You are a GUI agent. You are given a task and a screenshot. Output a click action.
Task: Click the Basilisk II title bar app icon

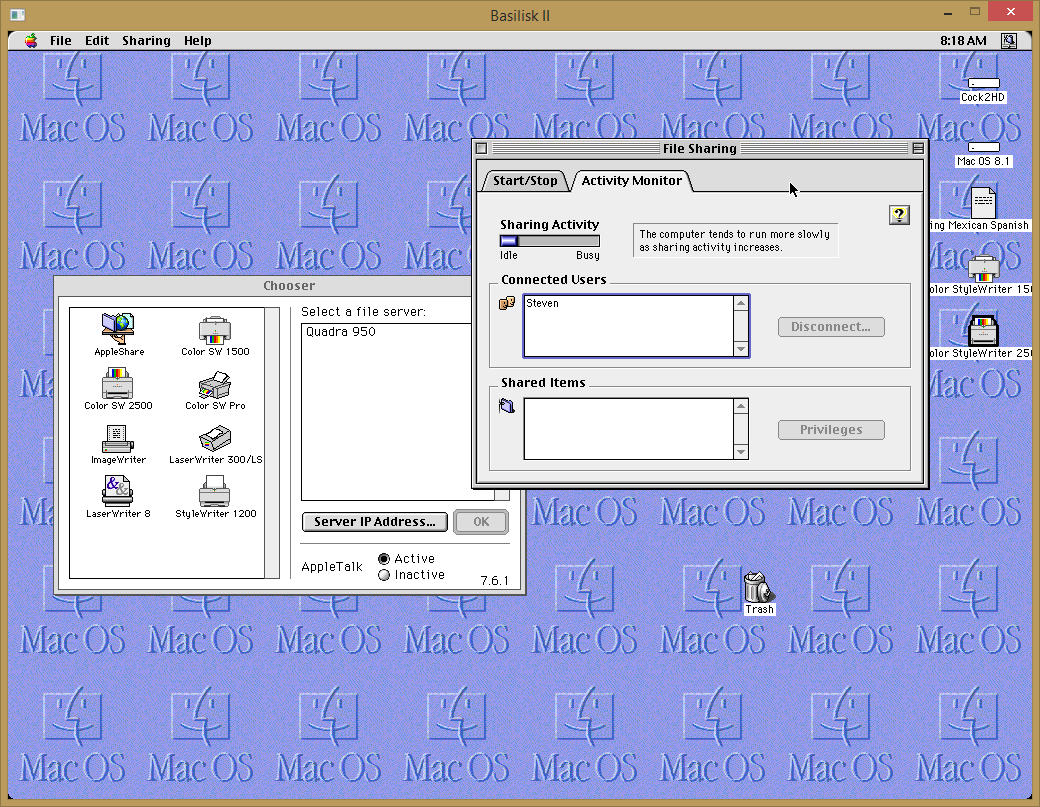(x=18, y=14)
